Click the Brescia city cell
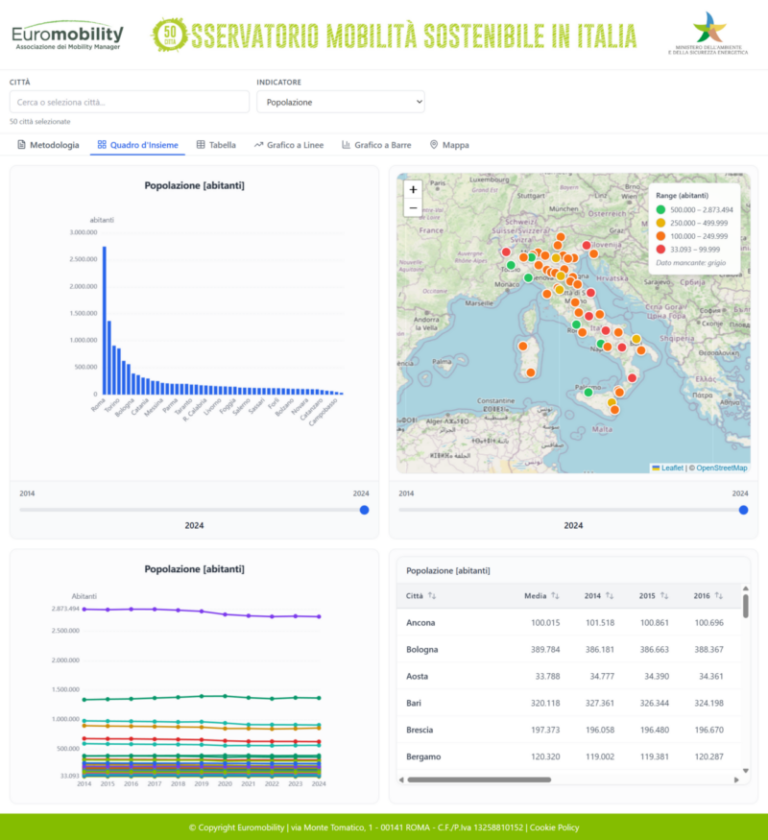This screenshot has width=768, height=840. pyautogui.click(x=419, y=730)
